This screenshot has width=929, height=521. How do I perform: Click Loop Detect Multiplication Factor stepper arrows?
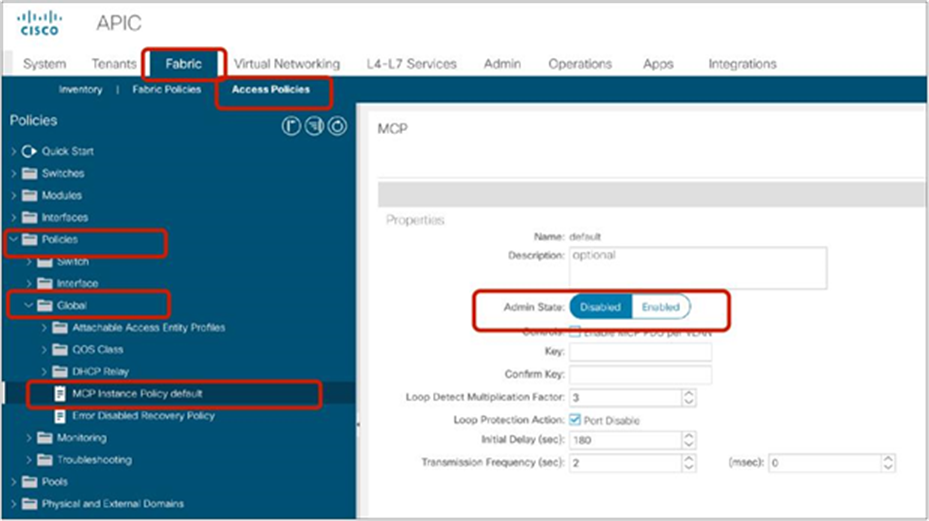[x=688, y=397]
